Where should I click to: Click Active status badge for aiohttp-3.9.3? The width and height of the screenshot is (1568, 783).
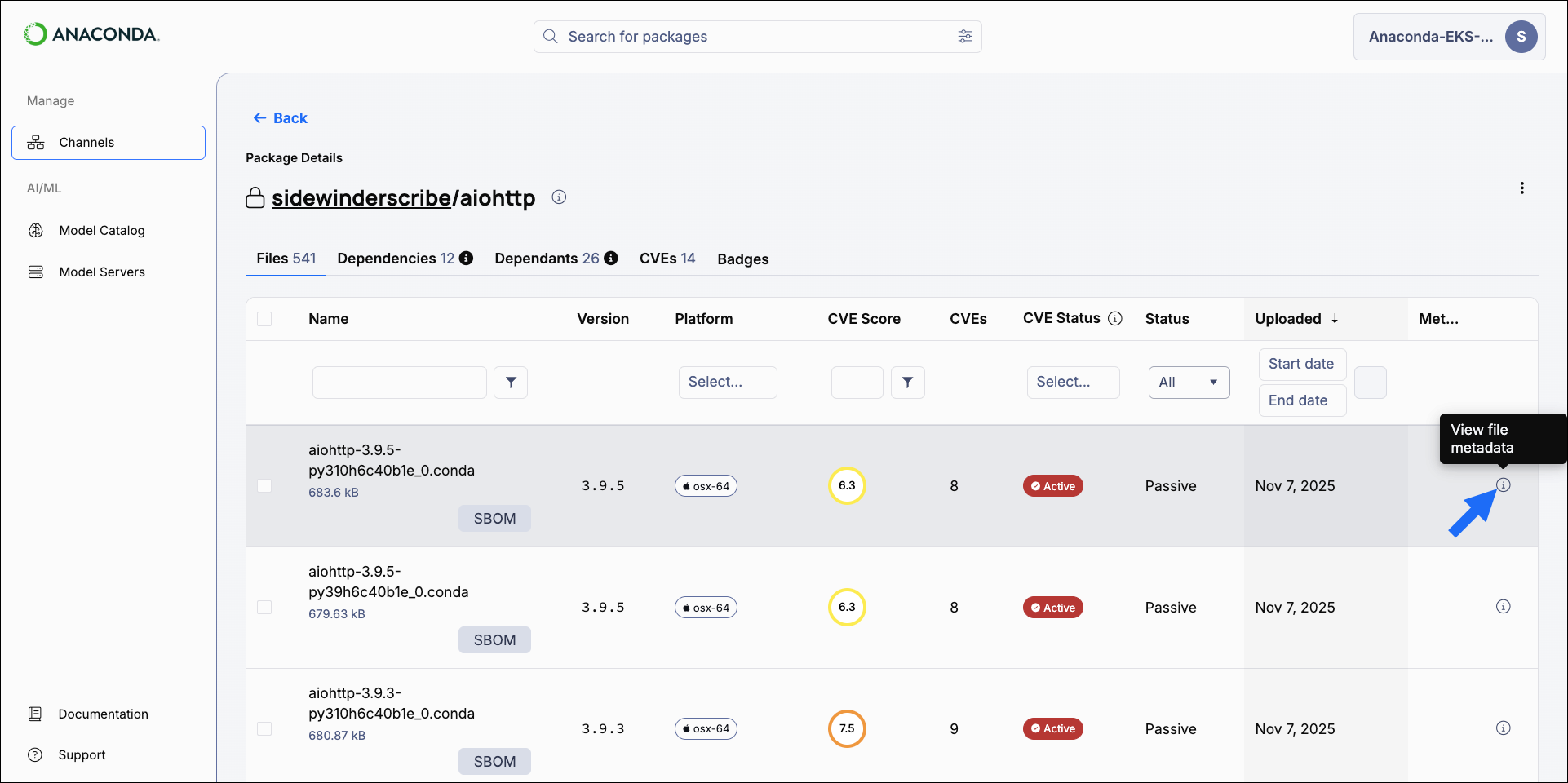[1052, 729]
